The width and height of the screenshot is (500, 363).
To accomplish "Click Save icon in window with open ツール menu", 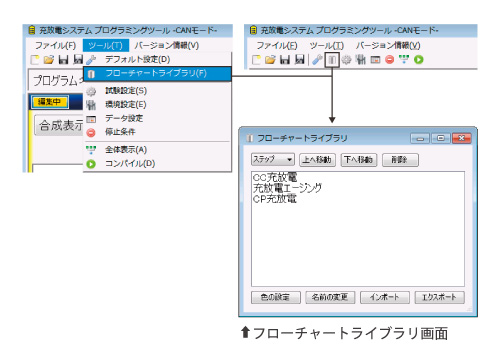I will point(63,60).
